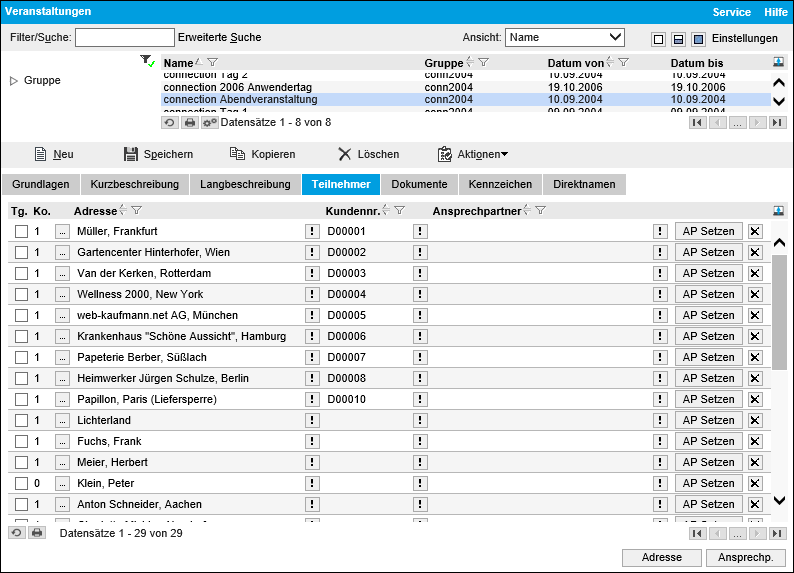
Task: Click the filter funnel icon next to Name column
Action: point(213,62)
